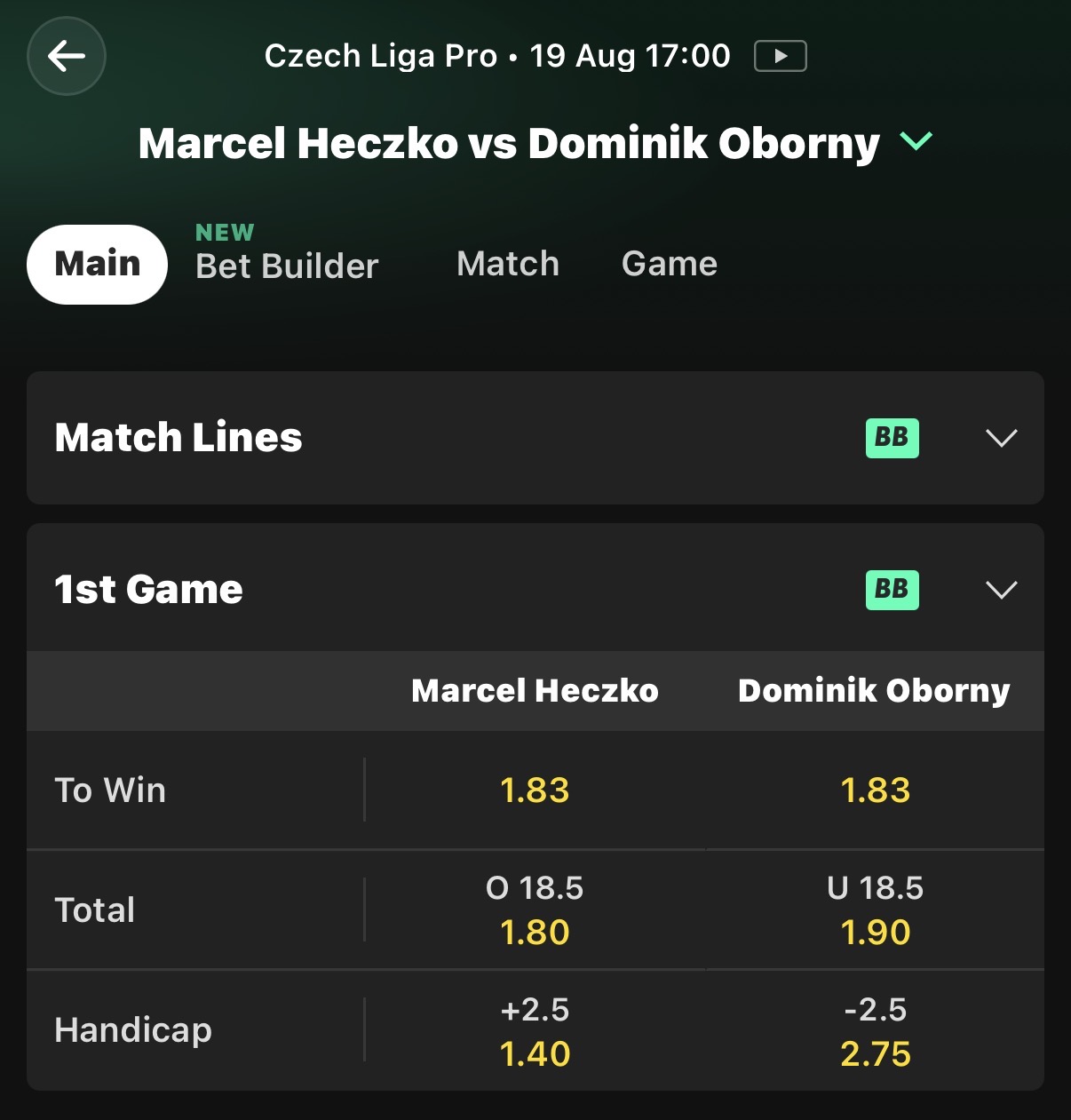
Task: Select Under 18.5 total at 1.90
Action: (876, 910)
